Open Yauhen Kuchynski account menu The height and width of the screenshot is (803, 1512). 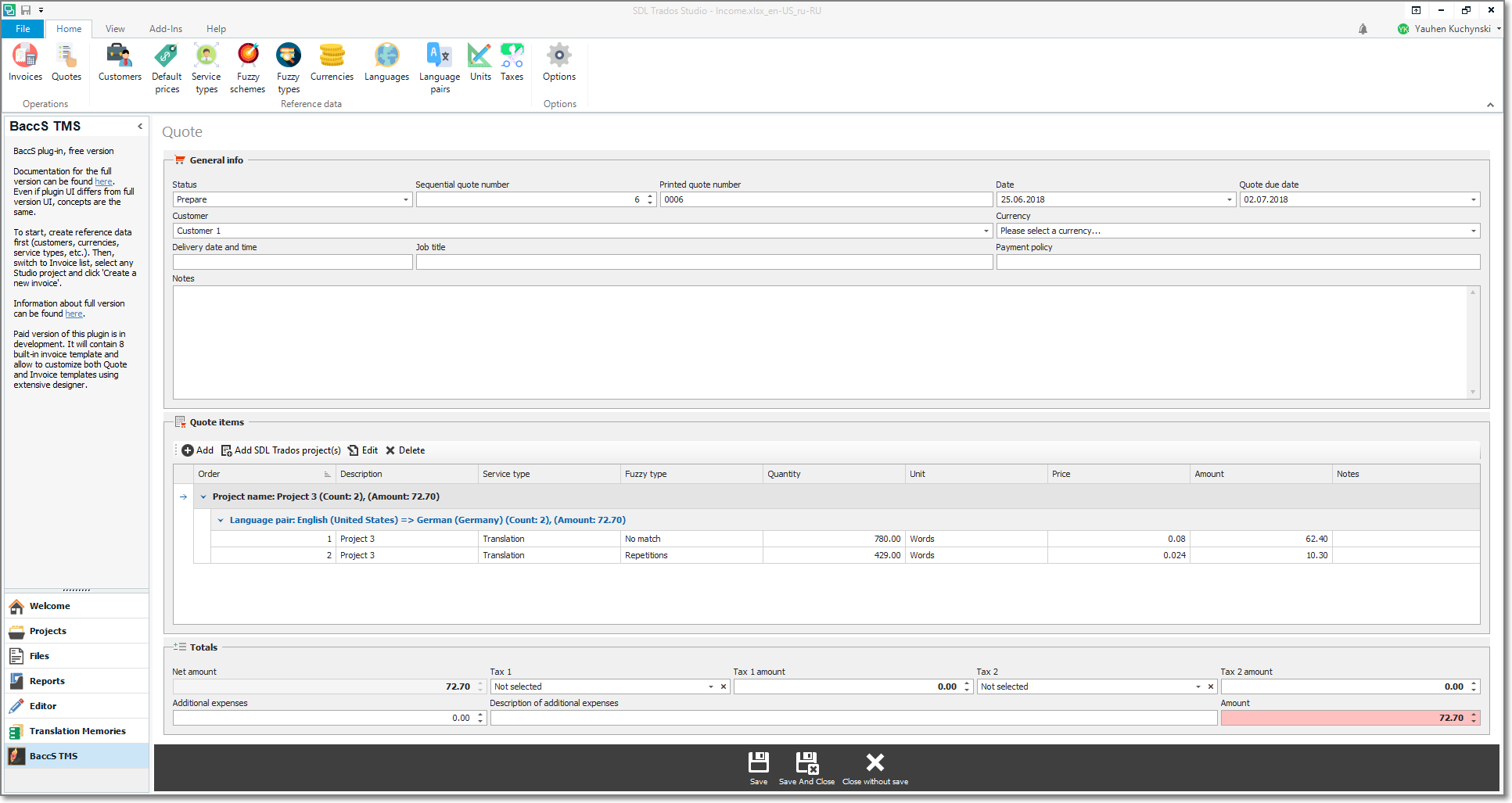click(x=1450, y=29)
